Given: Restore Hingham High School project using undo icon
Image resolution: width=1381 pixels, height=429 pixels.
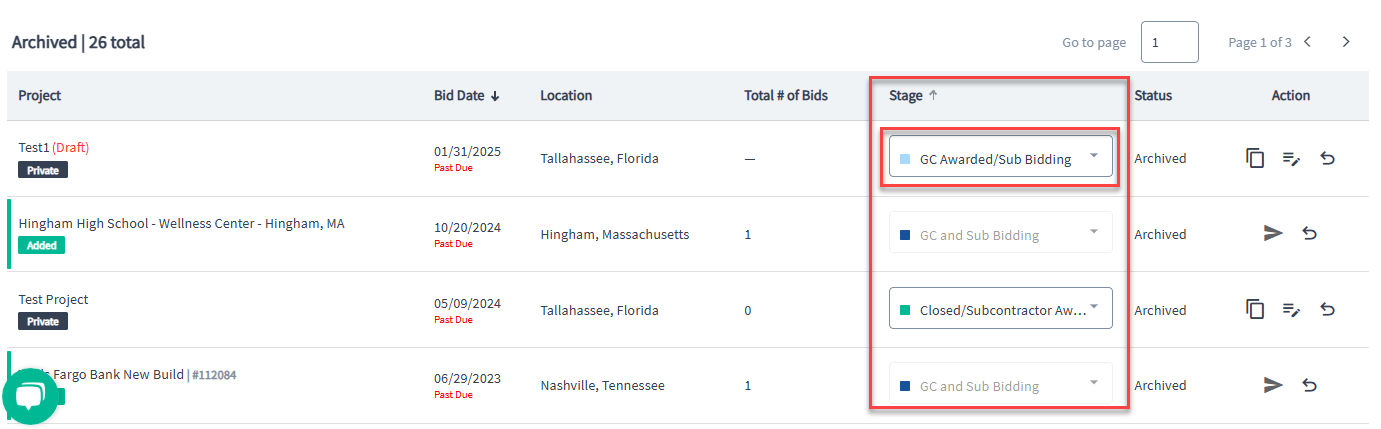Looking at the screenshot, I should pyautogui.click(x=1309, y=234).
